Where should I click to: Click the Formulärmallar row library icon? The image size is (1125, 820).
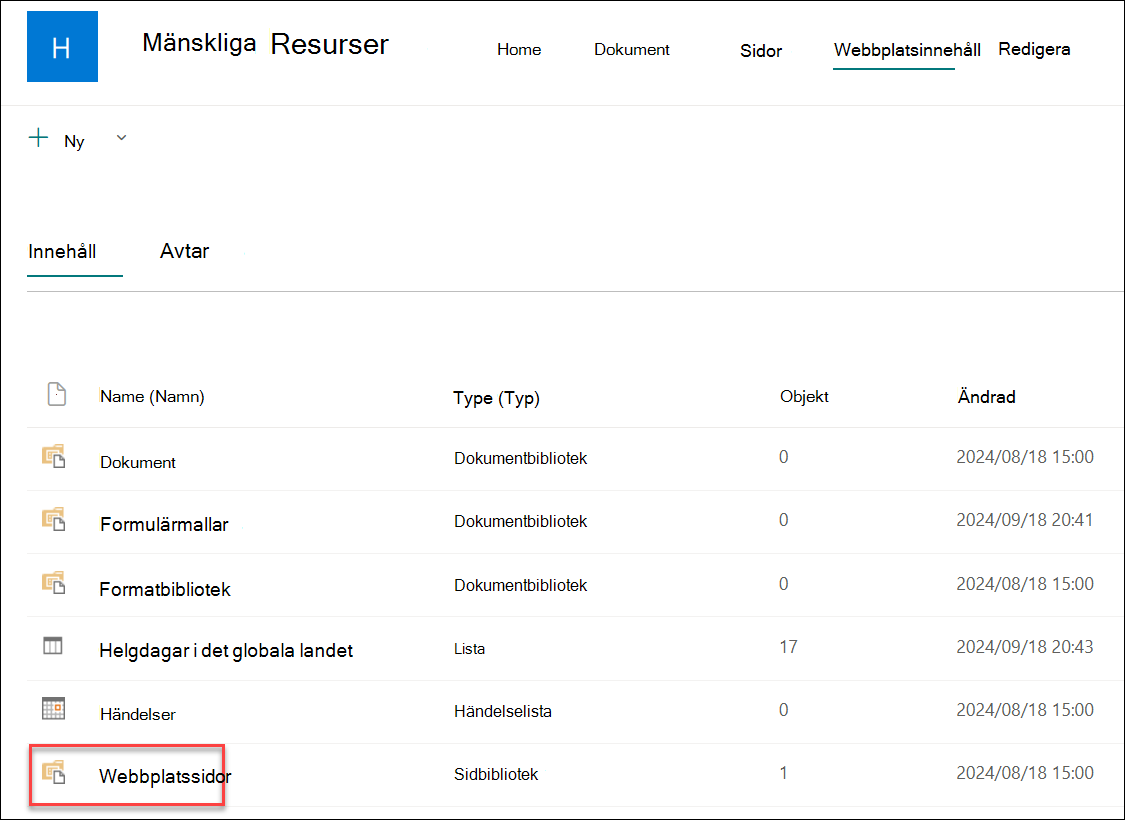54,519
